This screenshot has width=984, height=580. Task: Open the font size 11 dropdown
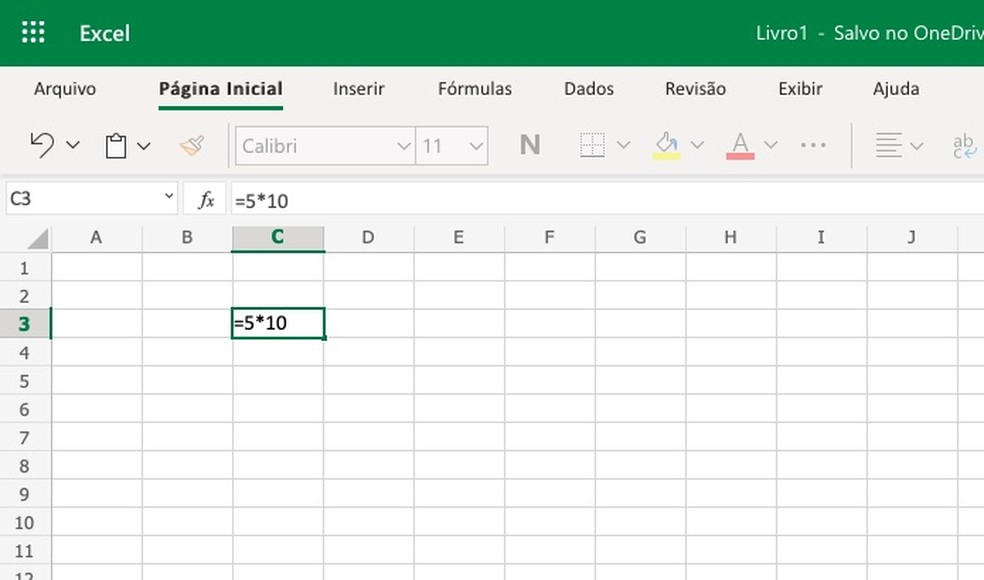(x=475, y=145)
